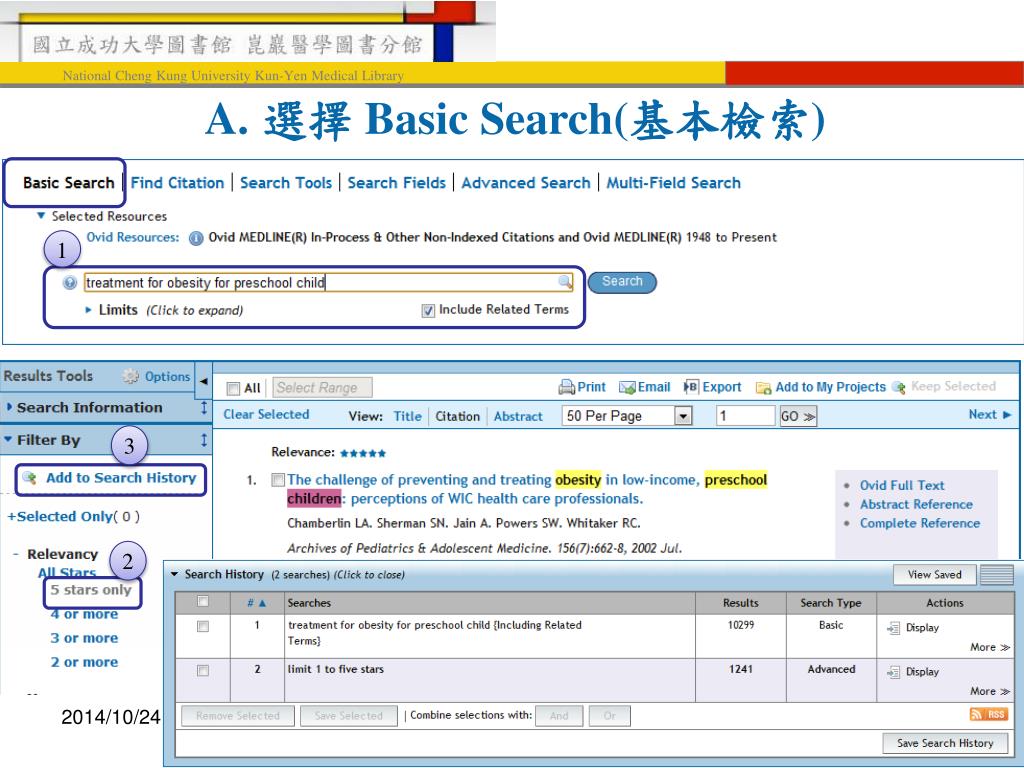Switch to Abstract view
The width and height of the screenshot is (1024, 768).
(518, 416)
